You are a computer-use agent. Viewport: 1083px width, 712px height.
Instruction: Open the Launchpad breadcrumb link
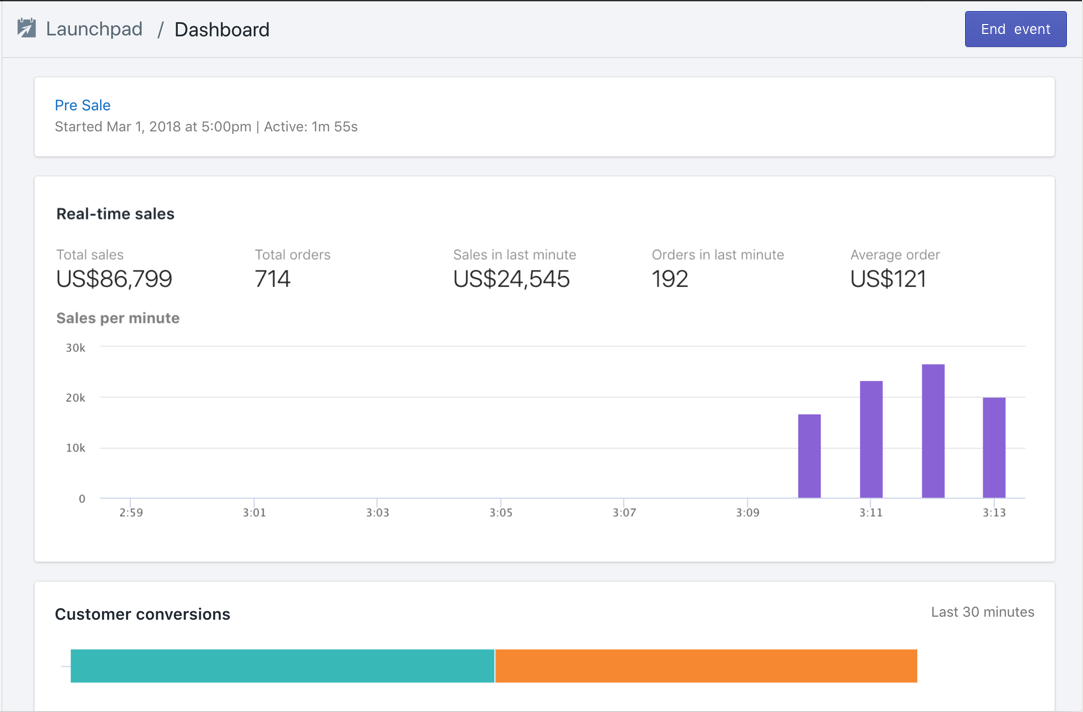pos(94,29)
